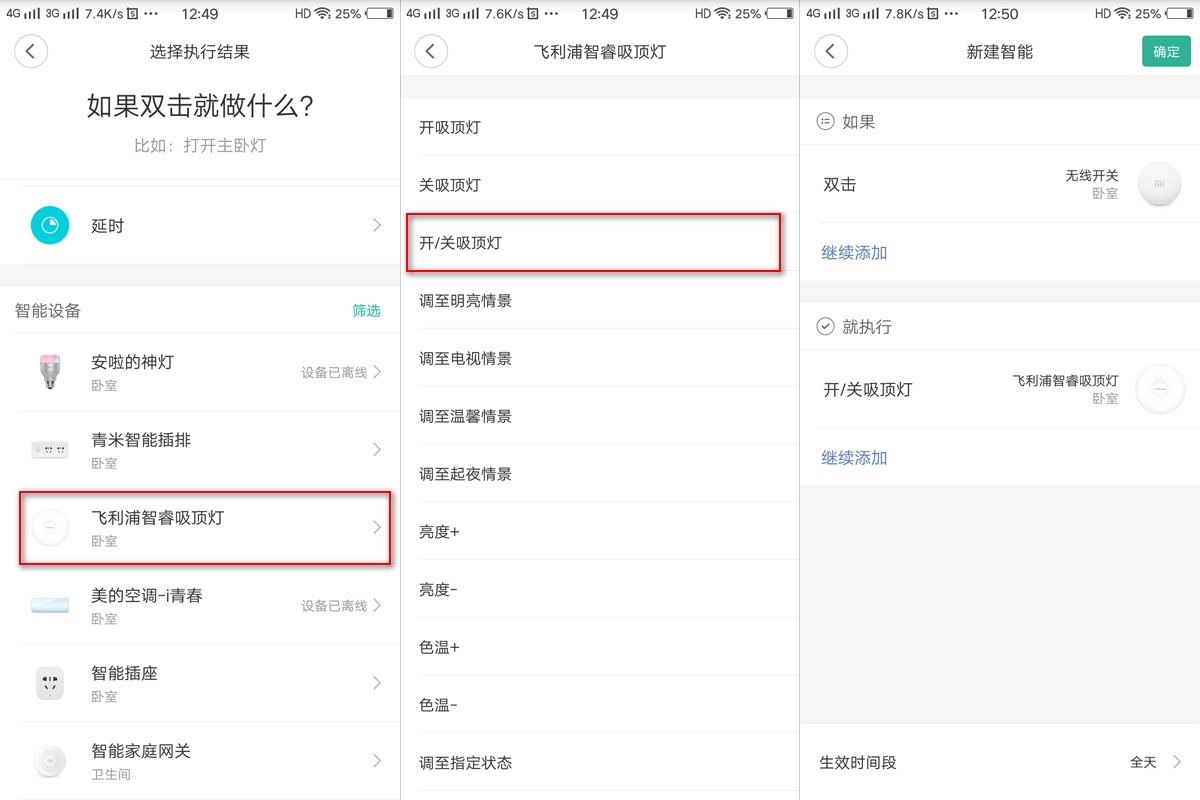Image resolution: width=1200 pixels, height=800 pixels.
Task: Select the 延时 (delay) clock icon
Action: (50, 226)
